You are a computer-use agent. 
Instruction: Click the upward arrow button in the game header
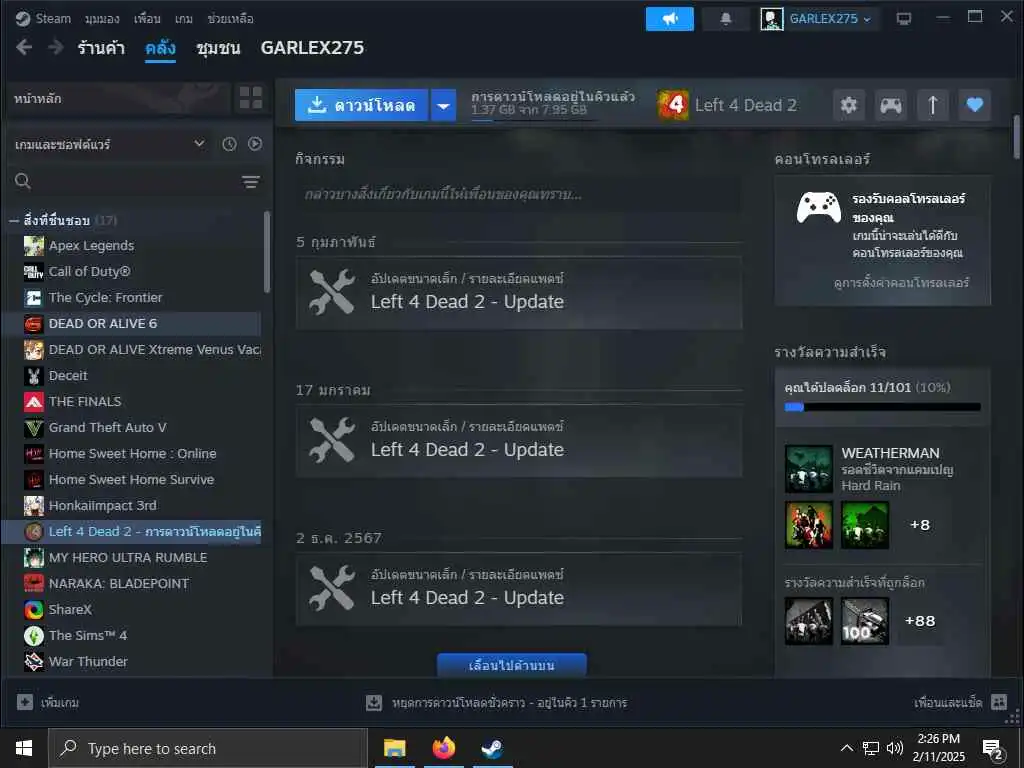(933, 104)
